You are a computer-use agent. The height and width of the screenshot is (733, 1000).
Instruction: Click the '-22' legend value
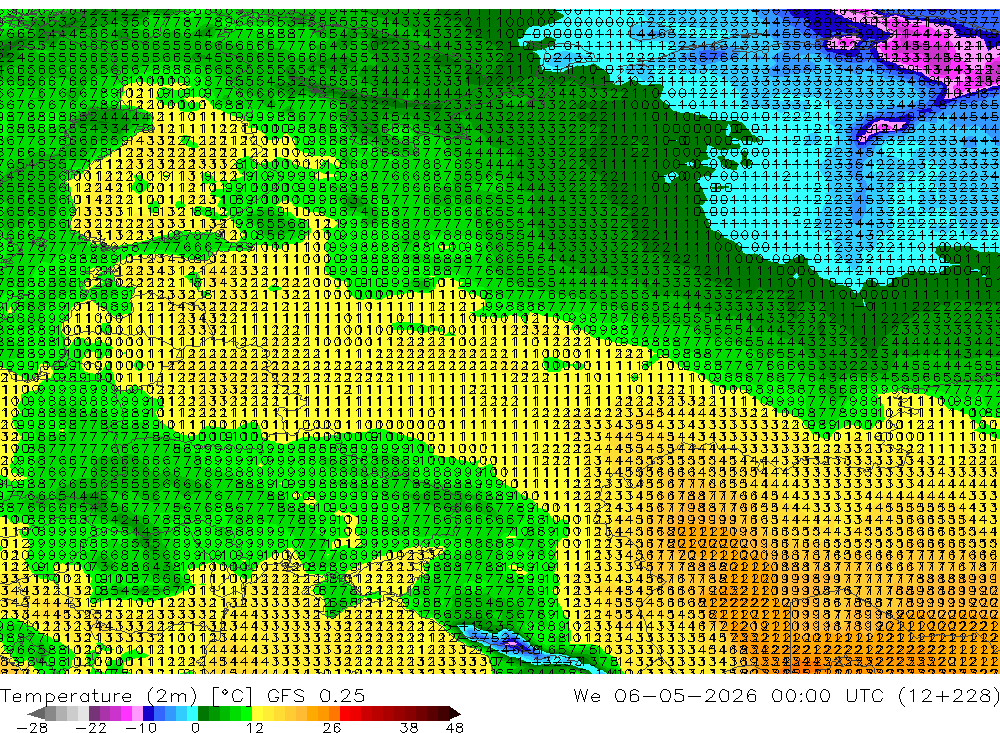click(x=91, y=728)
